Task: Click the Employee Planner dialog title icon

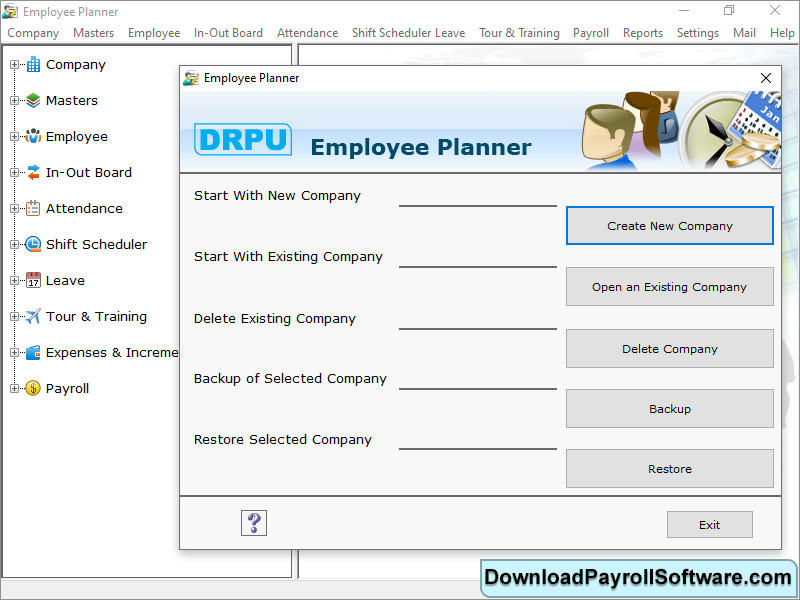Action: [x=191, y=78]
